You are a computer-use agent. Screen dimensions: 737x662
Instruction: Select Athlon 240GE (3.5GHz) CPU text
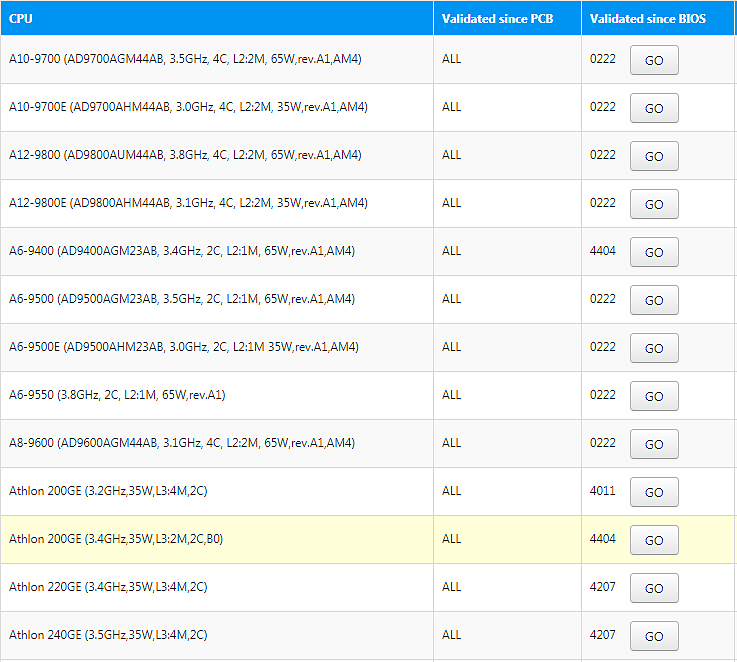[x=108, y=634]
